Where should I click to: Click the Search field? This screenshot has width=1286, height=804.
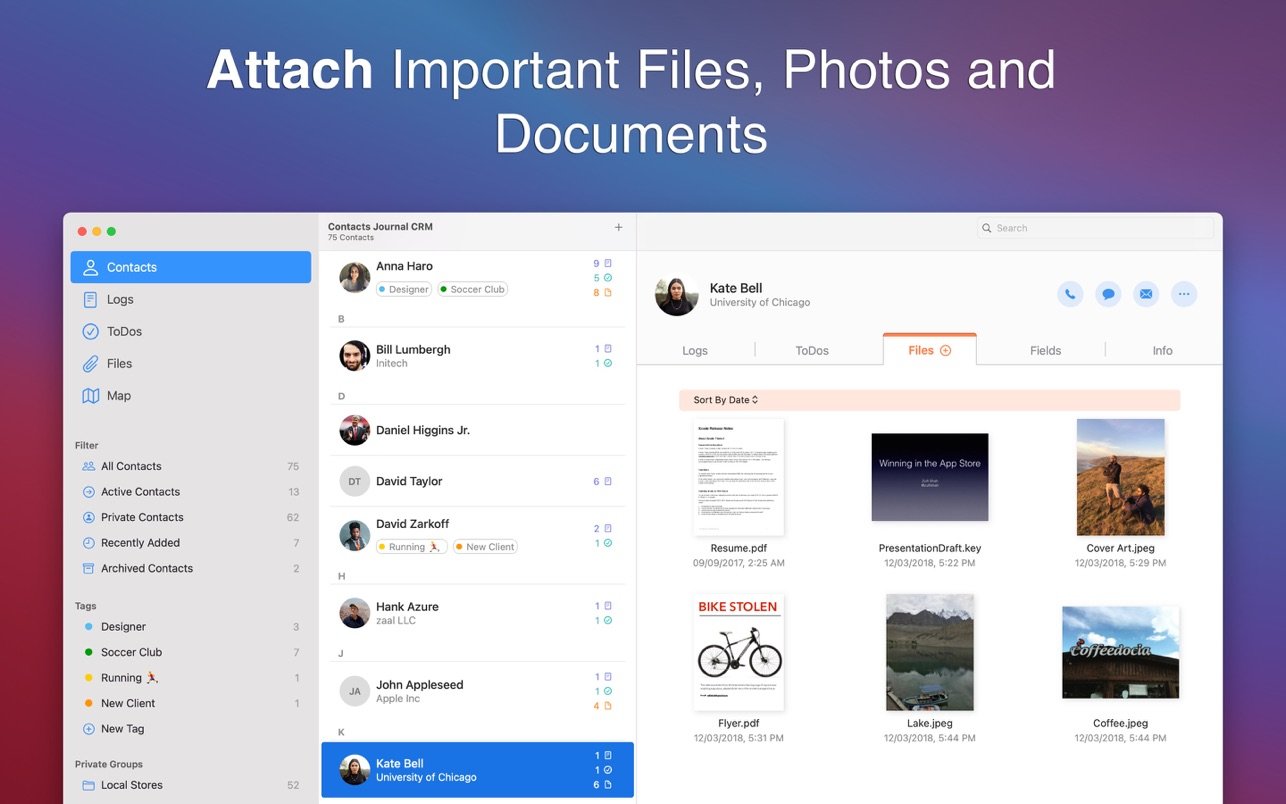pyautogui.click(x=1095, y=228)
